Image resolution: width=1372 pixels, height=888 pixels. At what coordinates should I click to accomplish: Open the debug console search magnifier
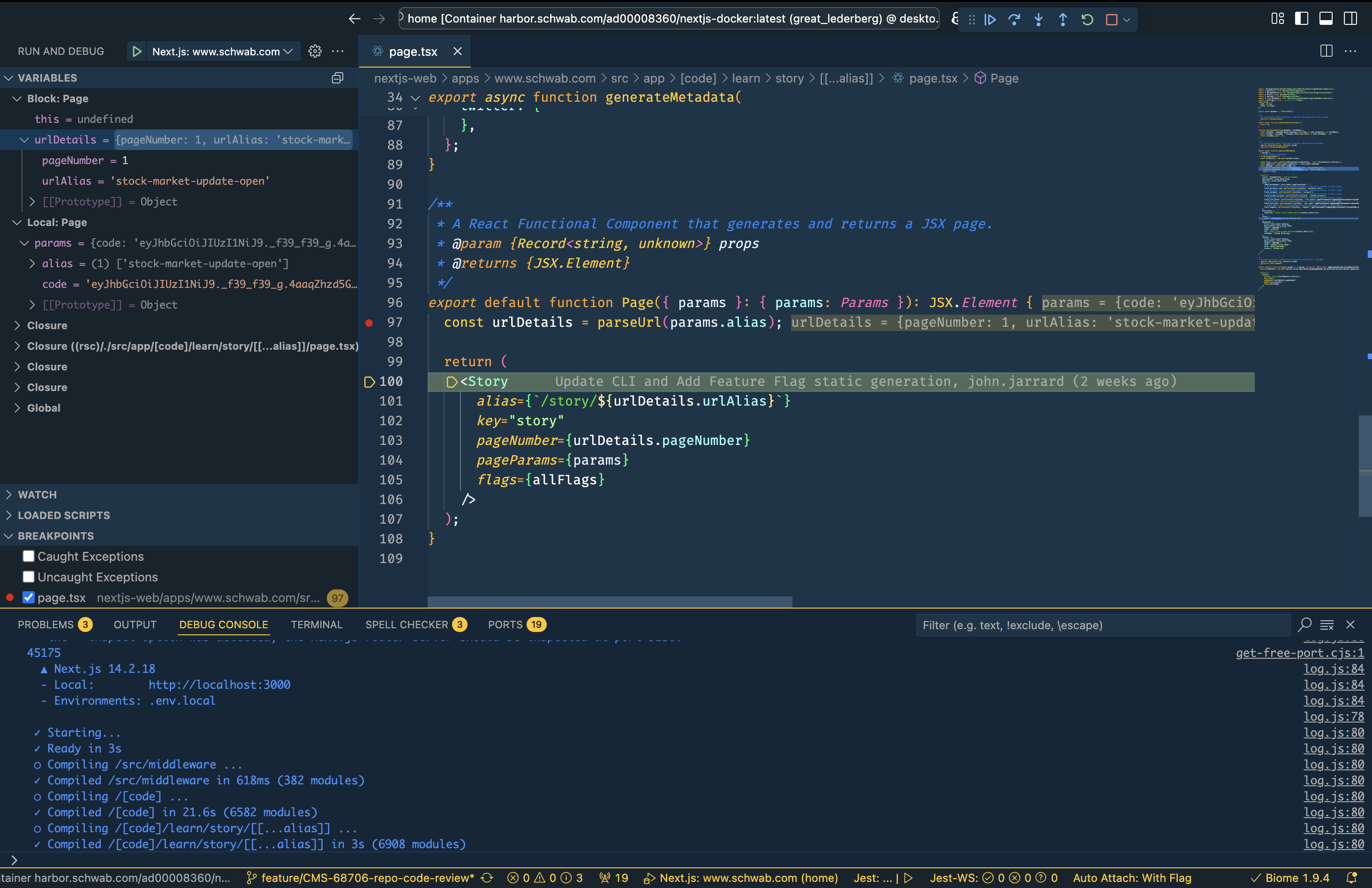tap(1304, 625)
